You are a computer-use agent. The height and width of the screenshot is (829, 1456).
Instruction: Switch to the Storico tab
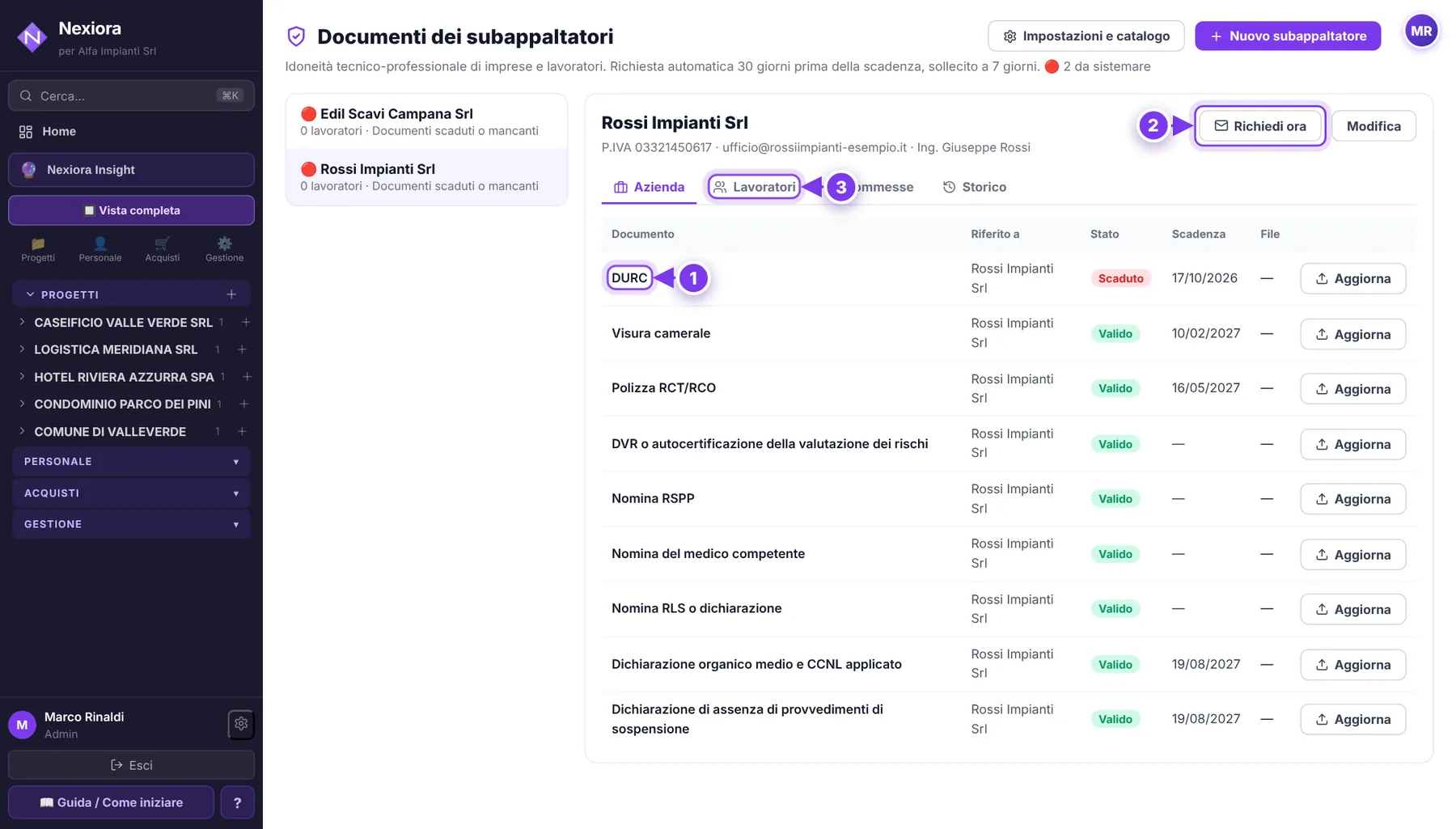click(x=974, y=187)
